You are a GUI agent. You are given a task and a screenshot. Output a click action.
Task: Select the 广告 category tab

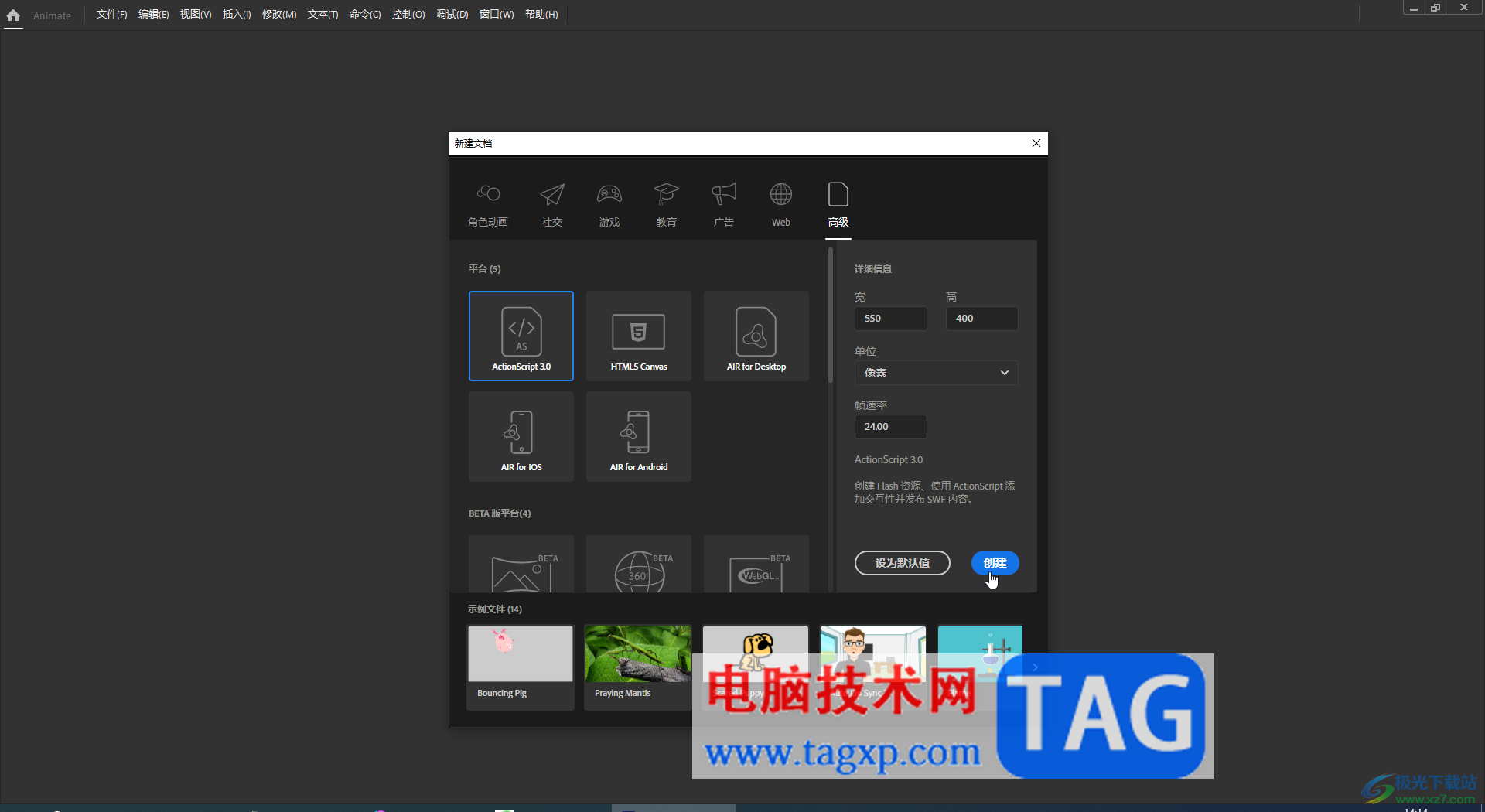(x=724, y=206)
